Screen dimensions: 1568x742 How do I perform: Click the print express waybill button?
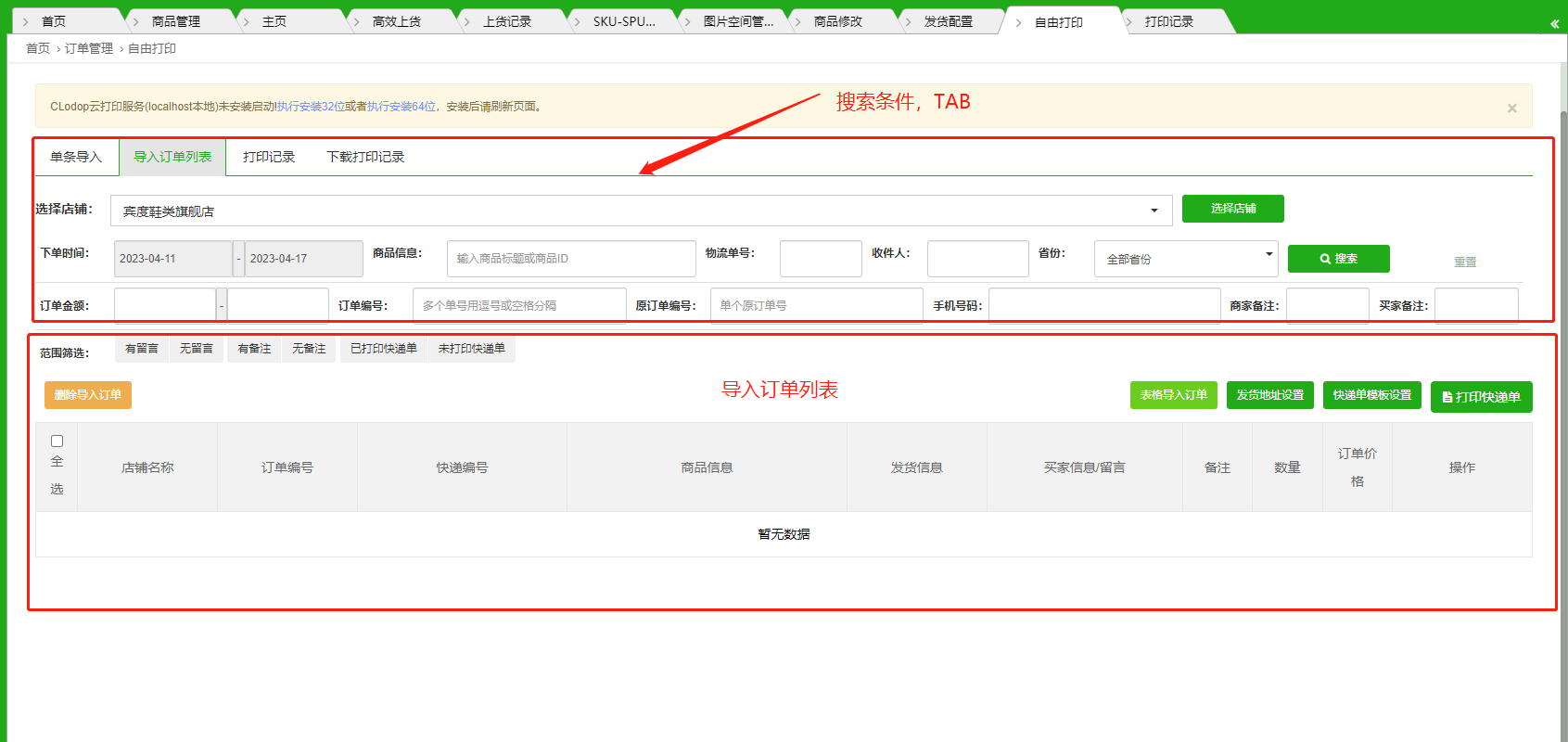pos(1481,397)
